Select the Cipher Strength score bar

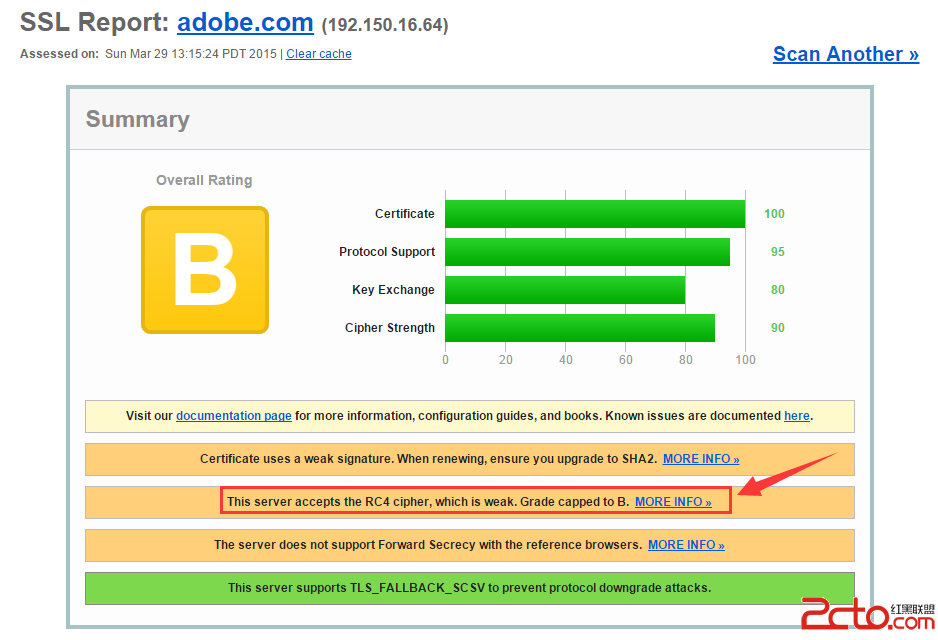580,328
